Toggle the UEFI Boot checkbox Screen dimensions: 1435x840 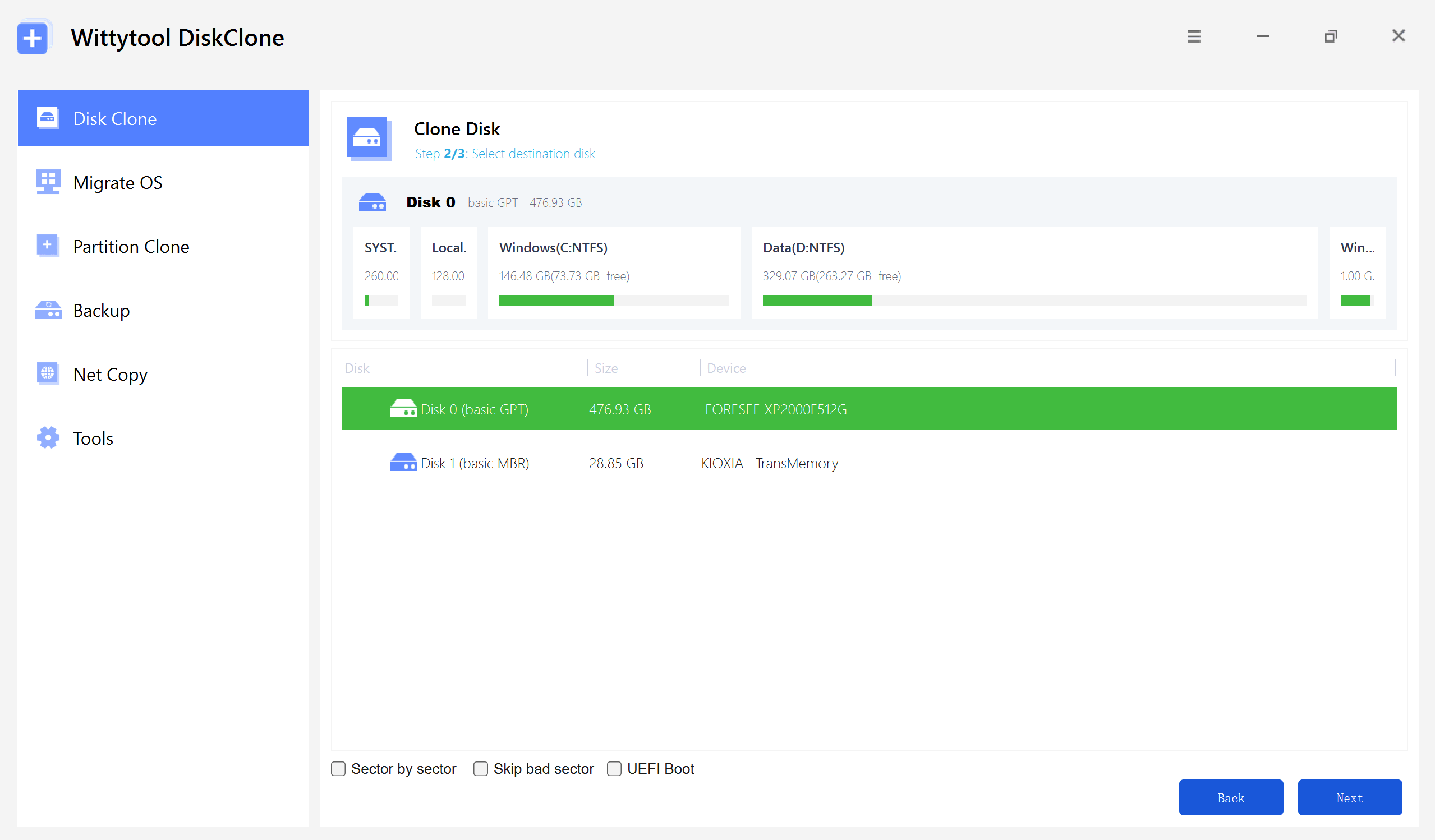pyautogui.click(x=614, y=769)
